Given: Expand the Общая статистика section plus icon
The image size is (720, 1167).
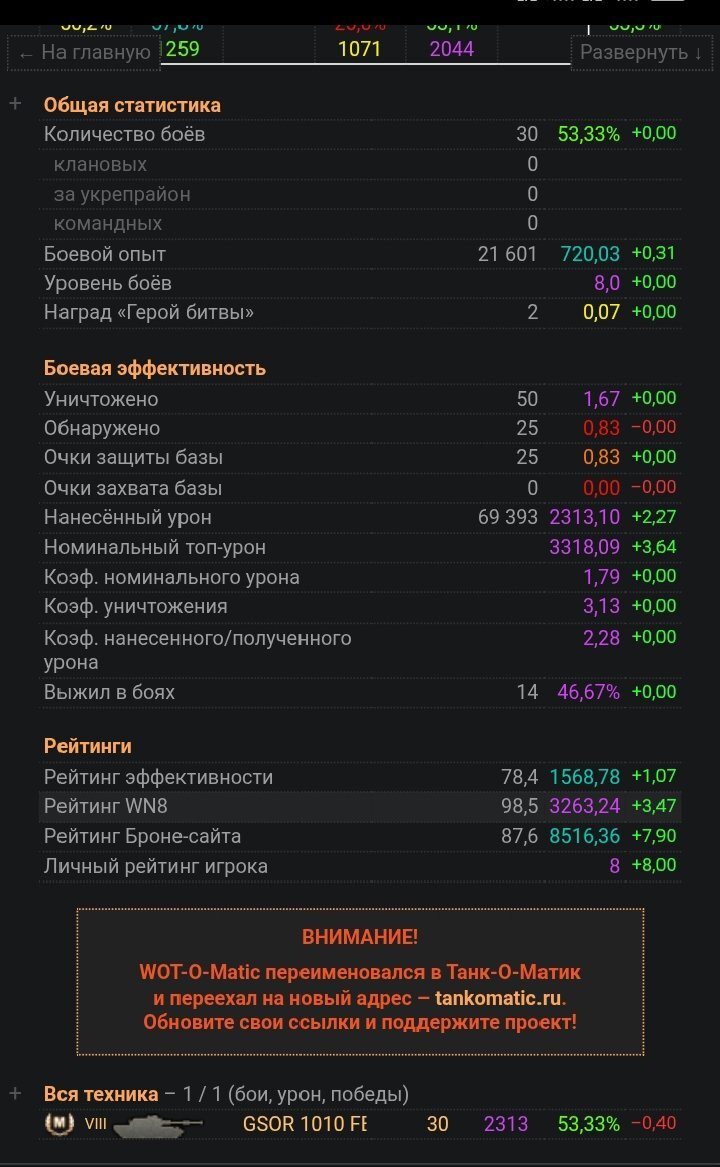Looking at the screenshot, I should [x=16, y=104].
